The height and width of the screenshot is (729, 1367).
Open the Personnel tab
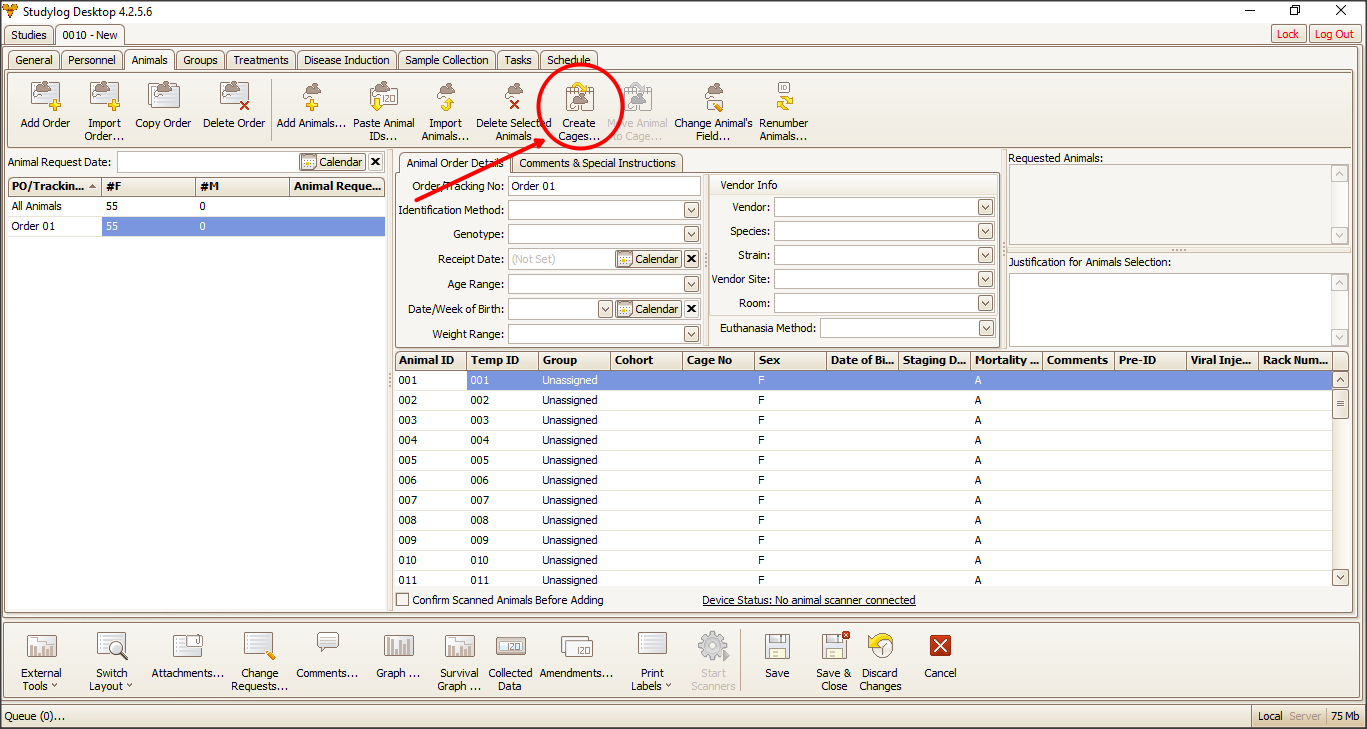(92, 60)
